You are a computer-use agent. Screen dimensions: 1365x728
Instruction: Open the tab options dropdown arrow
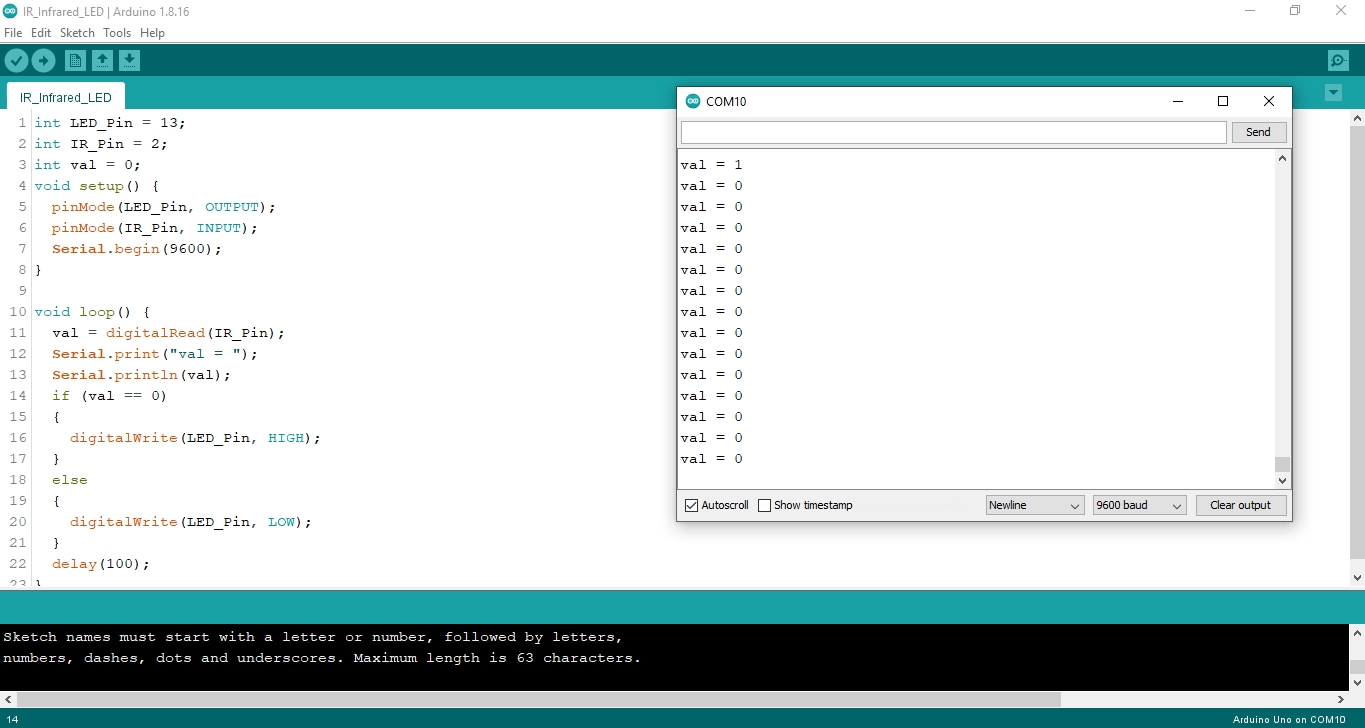pyautogui.click(x=1333, y=93)
